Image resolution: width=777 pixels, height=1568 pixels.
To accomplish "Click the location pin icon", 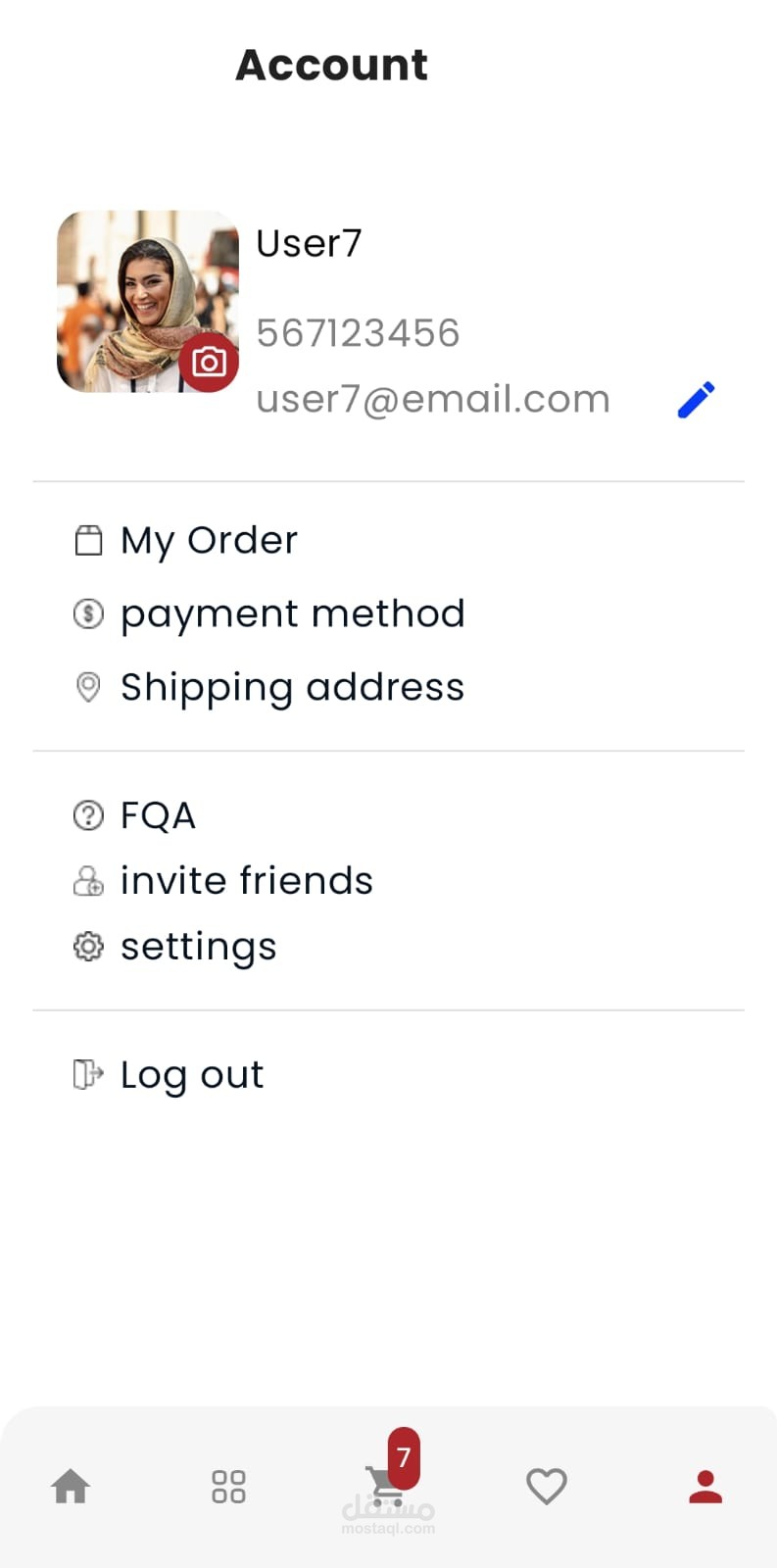I will (x=88, y=687).
